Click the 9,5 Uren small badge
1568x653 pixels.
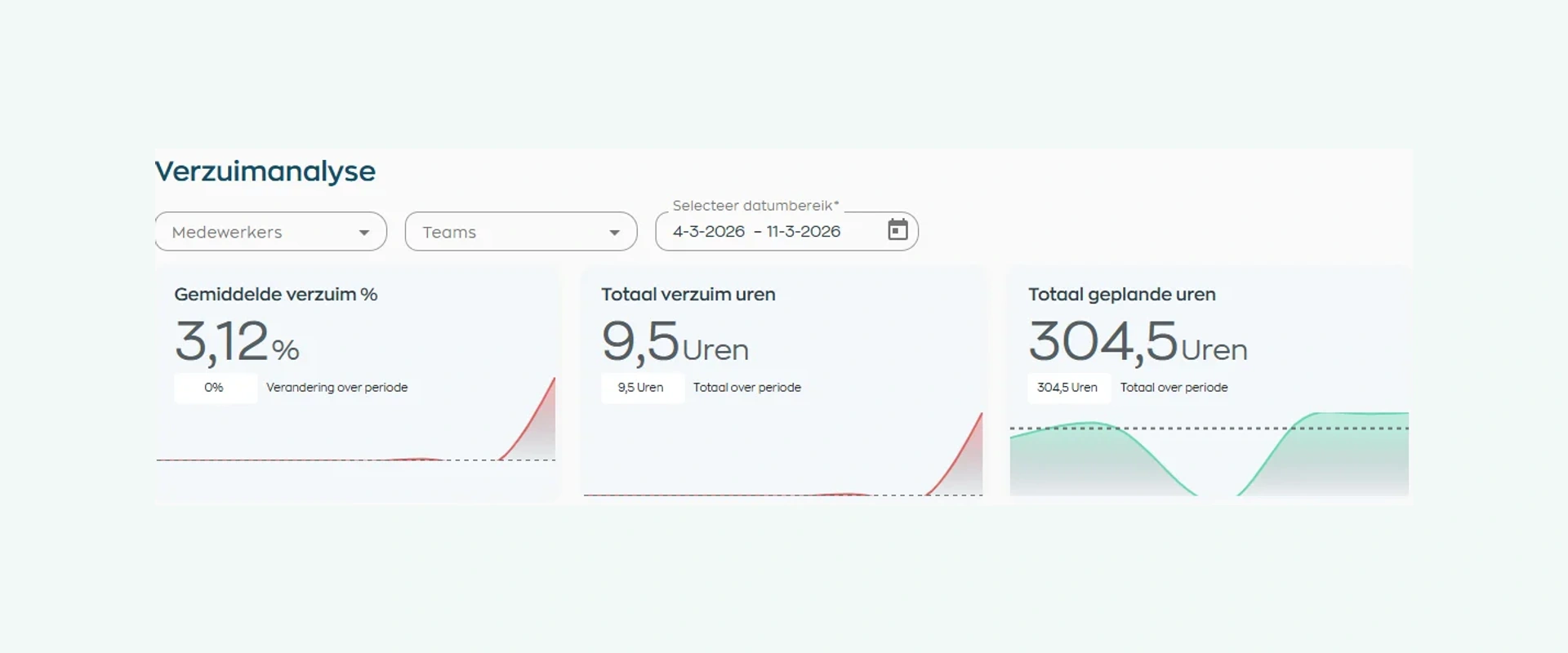[642, 388]
